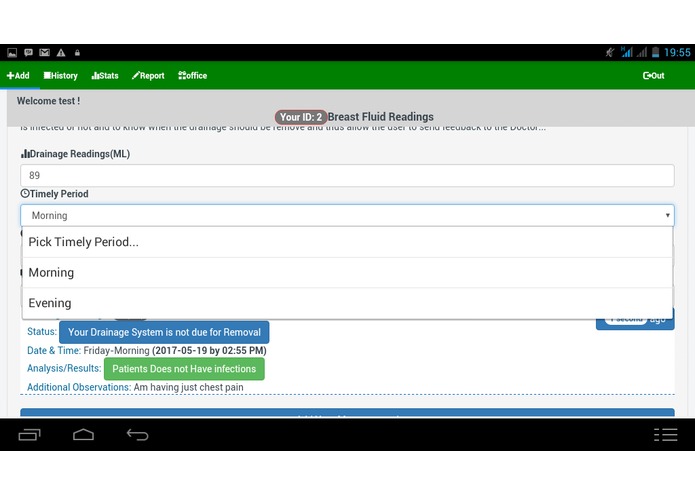
Task: Tap the warning triangle notification icon
Action: pyautogui.click(x=61, y=53)
